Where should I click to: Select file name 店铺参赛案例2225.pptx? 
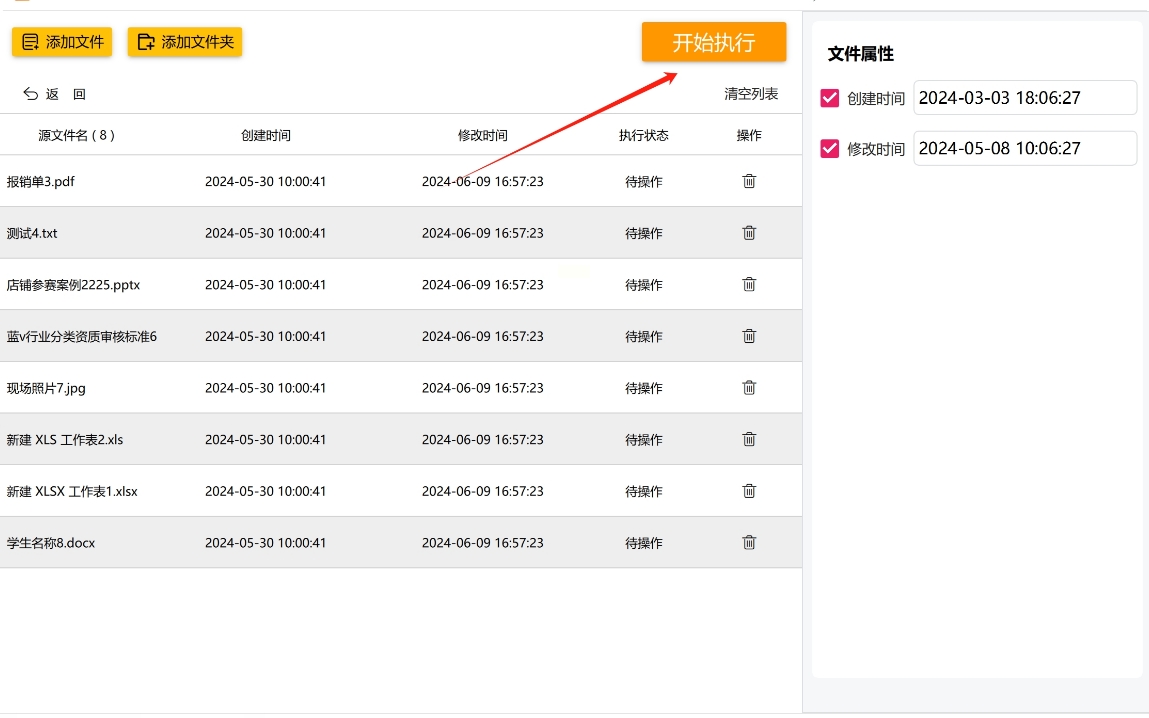pos(73,285)
